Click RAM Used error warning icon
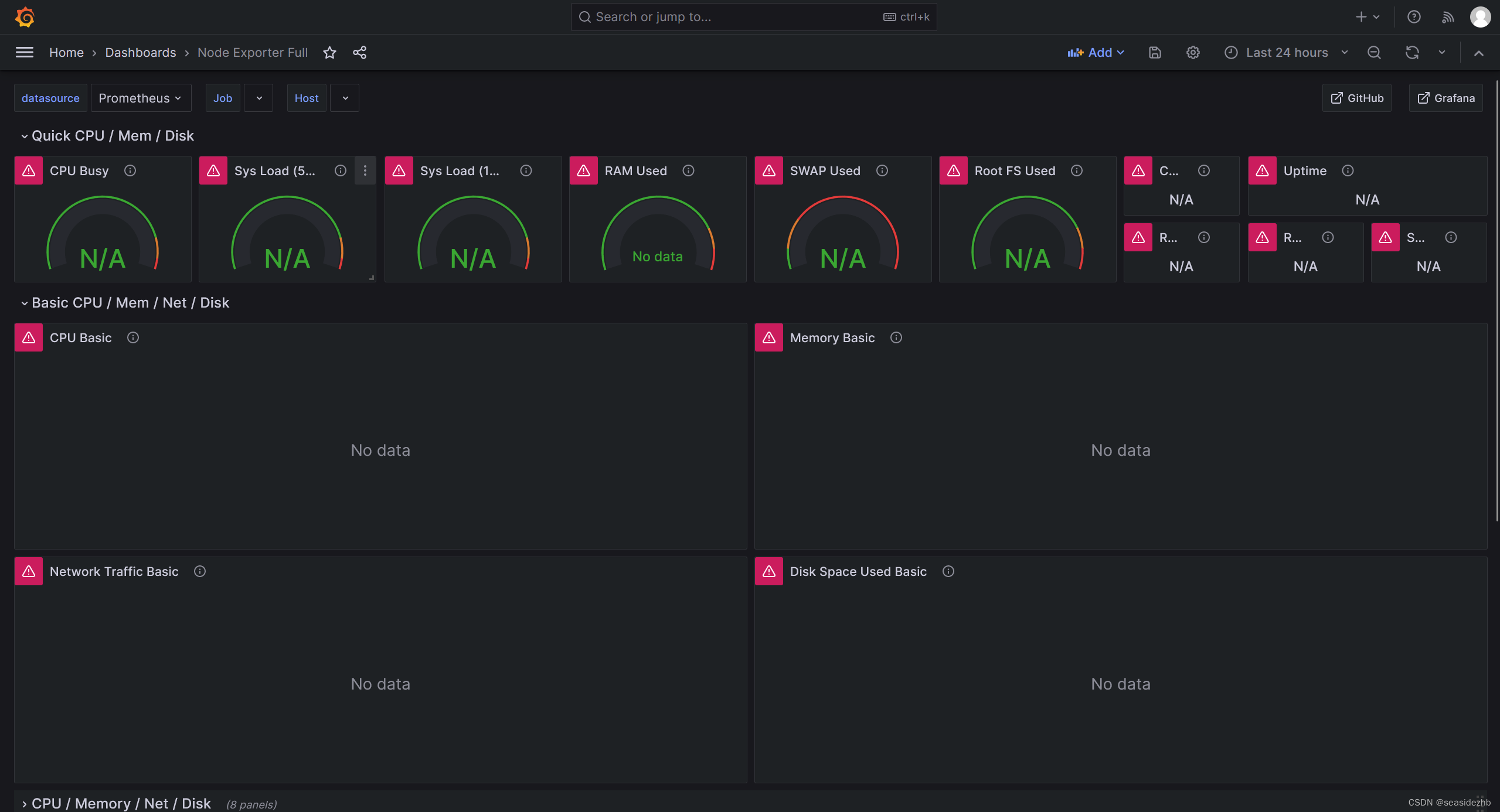This screenshot has height=812, width=1500. pos(584,170)
